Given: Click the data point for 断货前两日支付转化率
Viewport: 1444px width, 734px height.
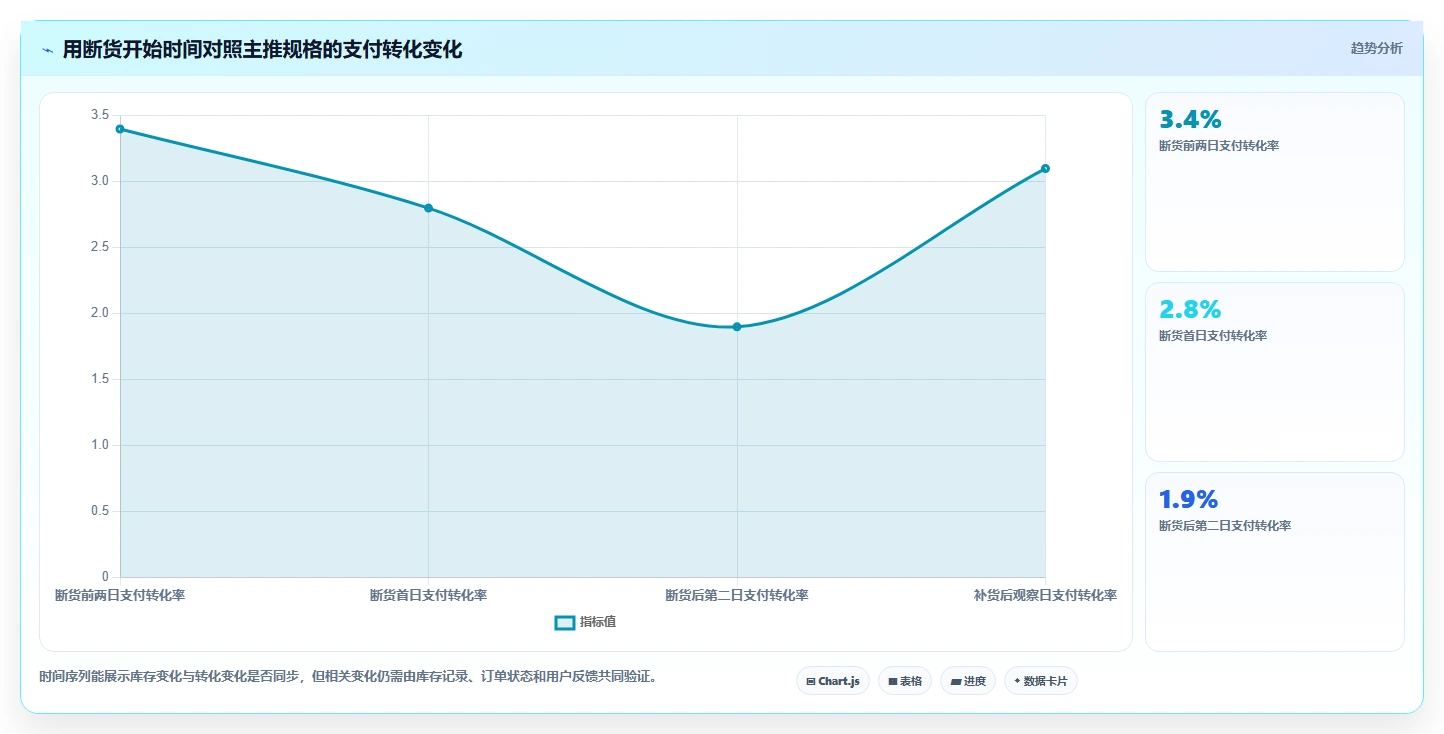Looking at the screenshot, I should [120, 129].
